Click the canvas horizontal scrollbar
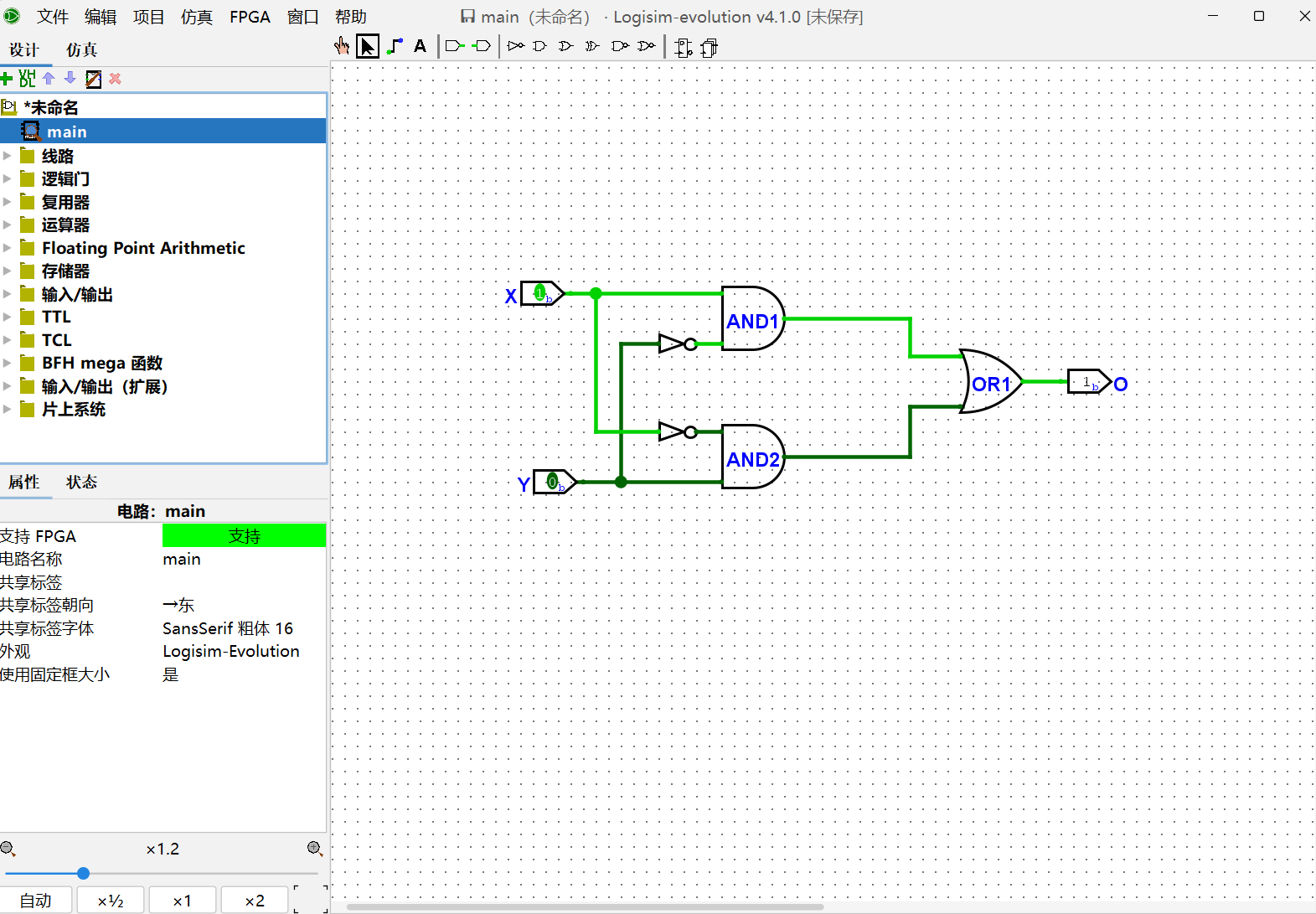This screenshot has height=914, width=1316. click(585, 906)
